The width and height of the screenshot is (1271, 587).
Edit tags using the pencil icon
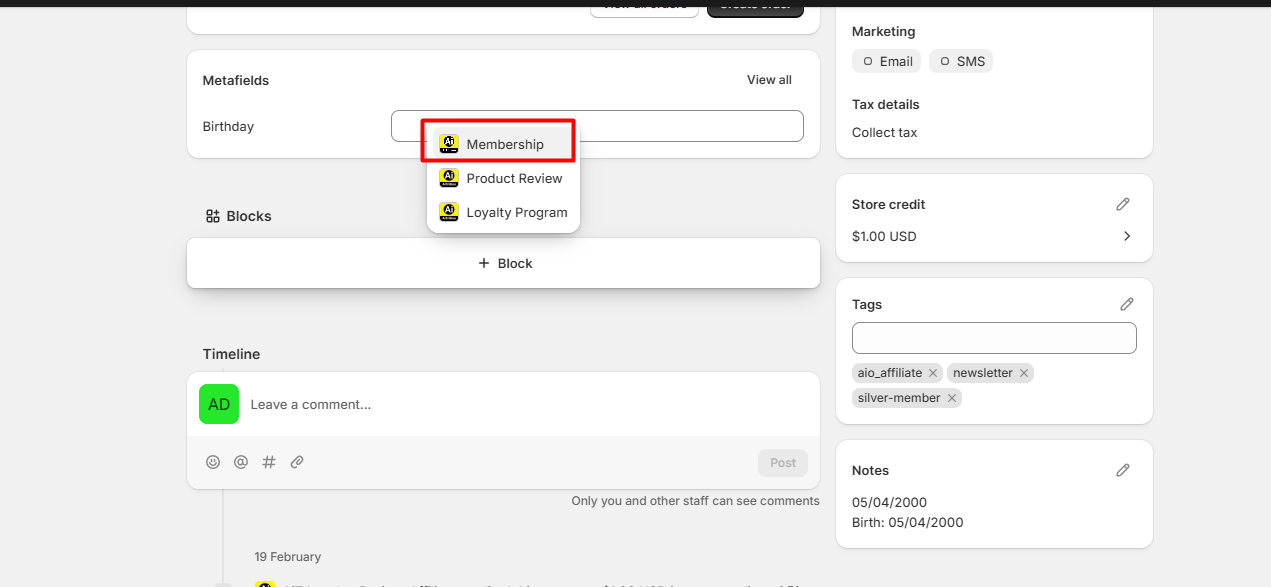pos(1127,304)
